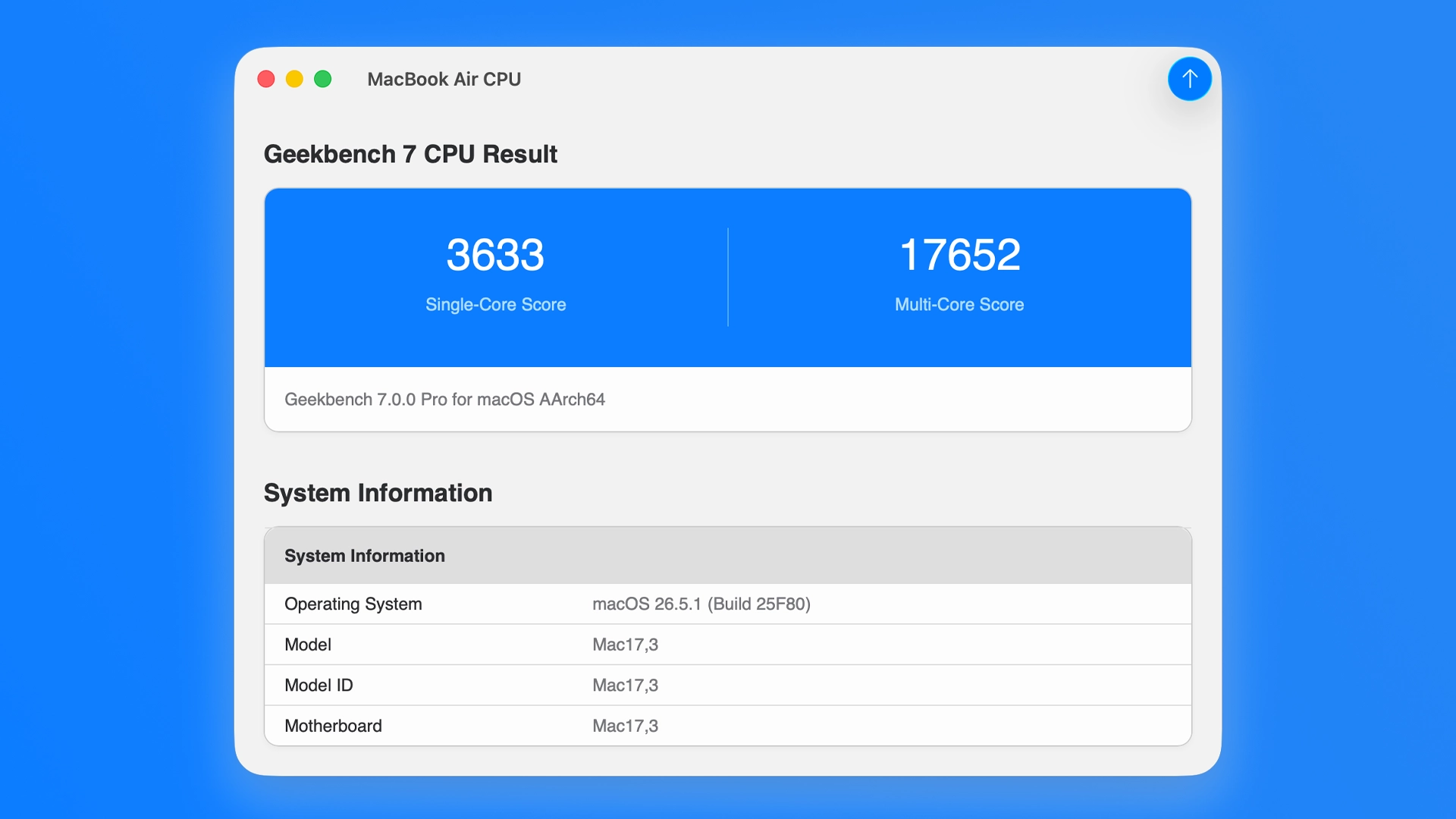Click the MacBook Air CPU window title
The width and height of the screenshot is (1456, 819).
click(444, 79)
